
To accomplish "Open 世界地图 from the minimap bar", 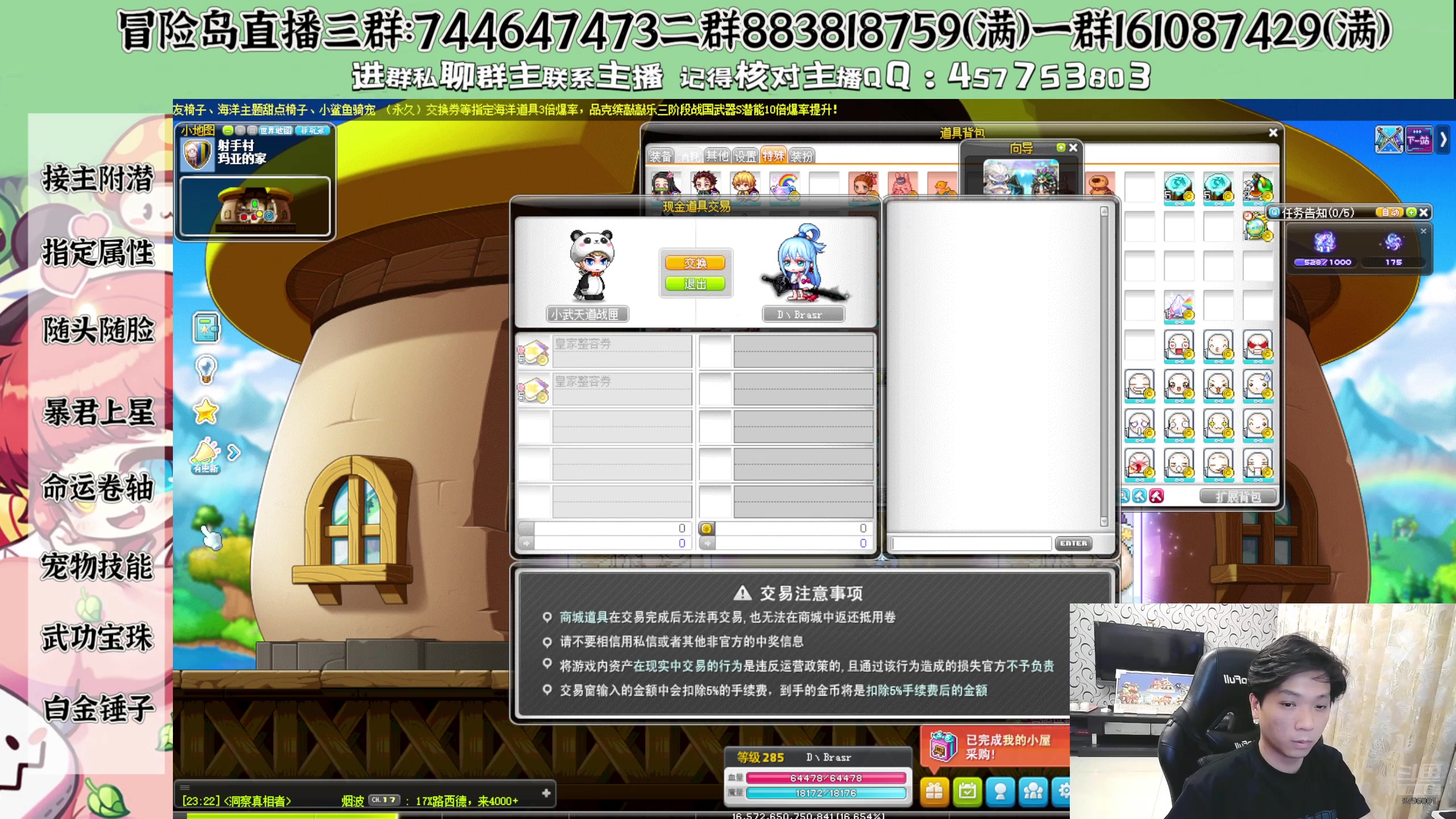I will coord(276,130).
